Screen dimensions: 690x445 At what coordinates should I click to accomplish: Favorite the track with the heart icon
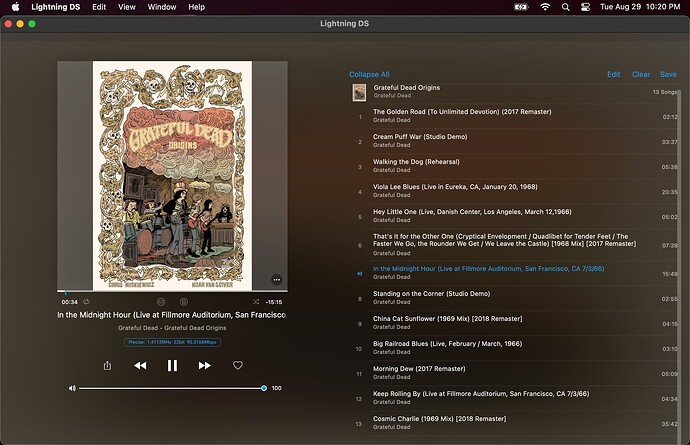point(238,365)
